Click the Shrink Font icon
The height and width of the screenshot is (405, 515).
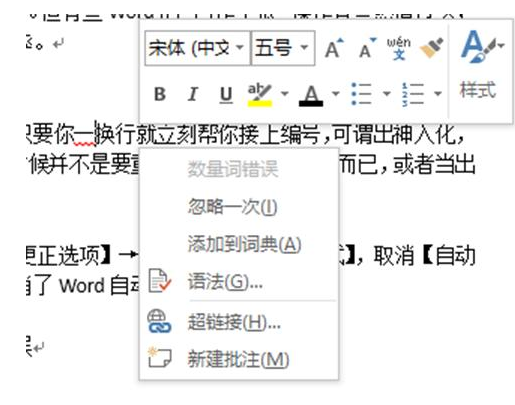368,48
